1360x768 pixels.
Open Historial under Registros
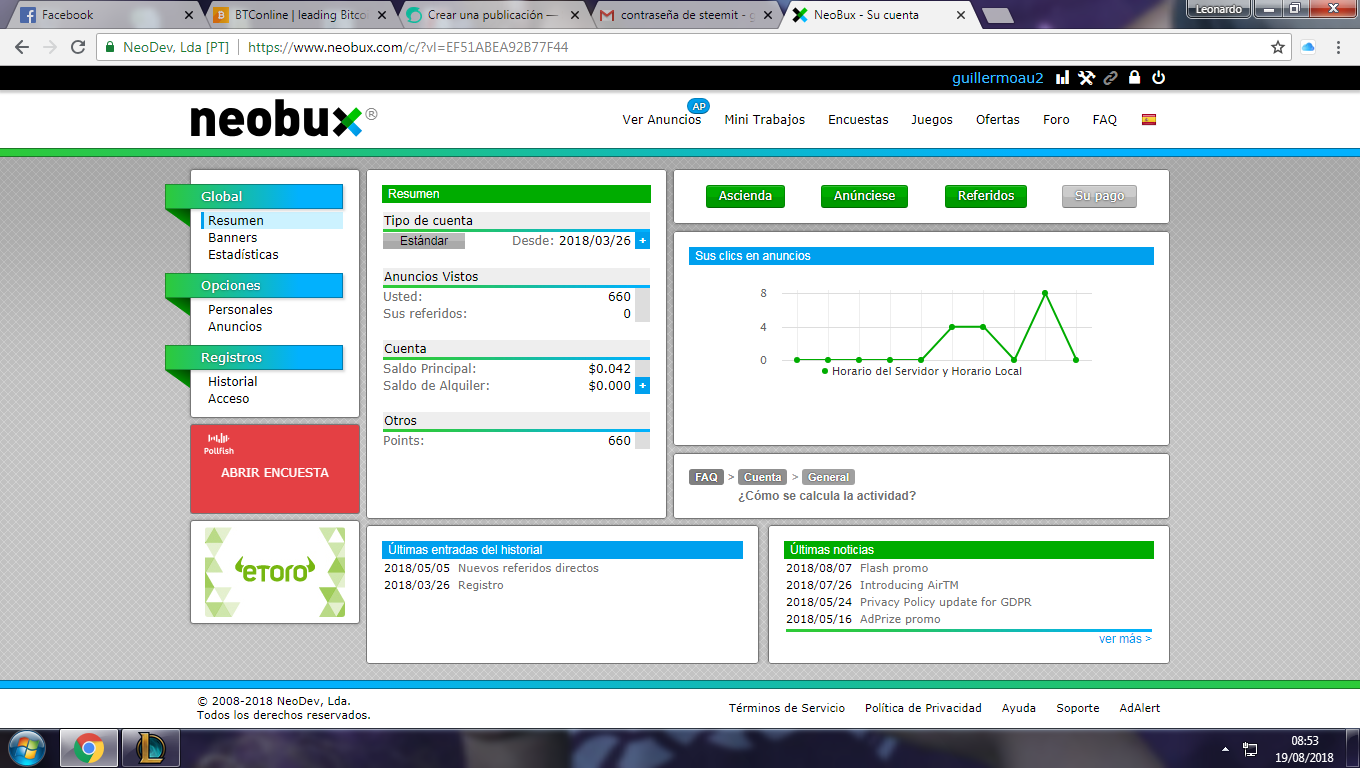(233, 382)
